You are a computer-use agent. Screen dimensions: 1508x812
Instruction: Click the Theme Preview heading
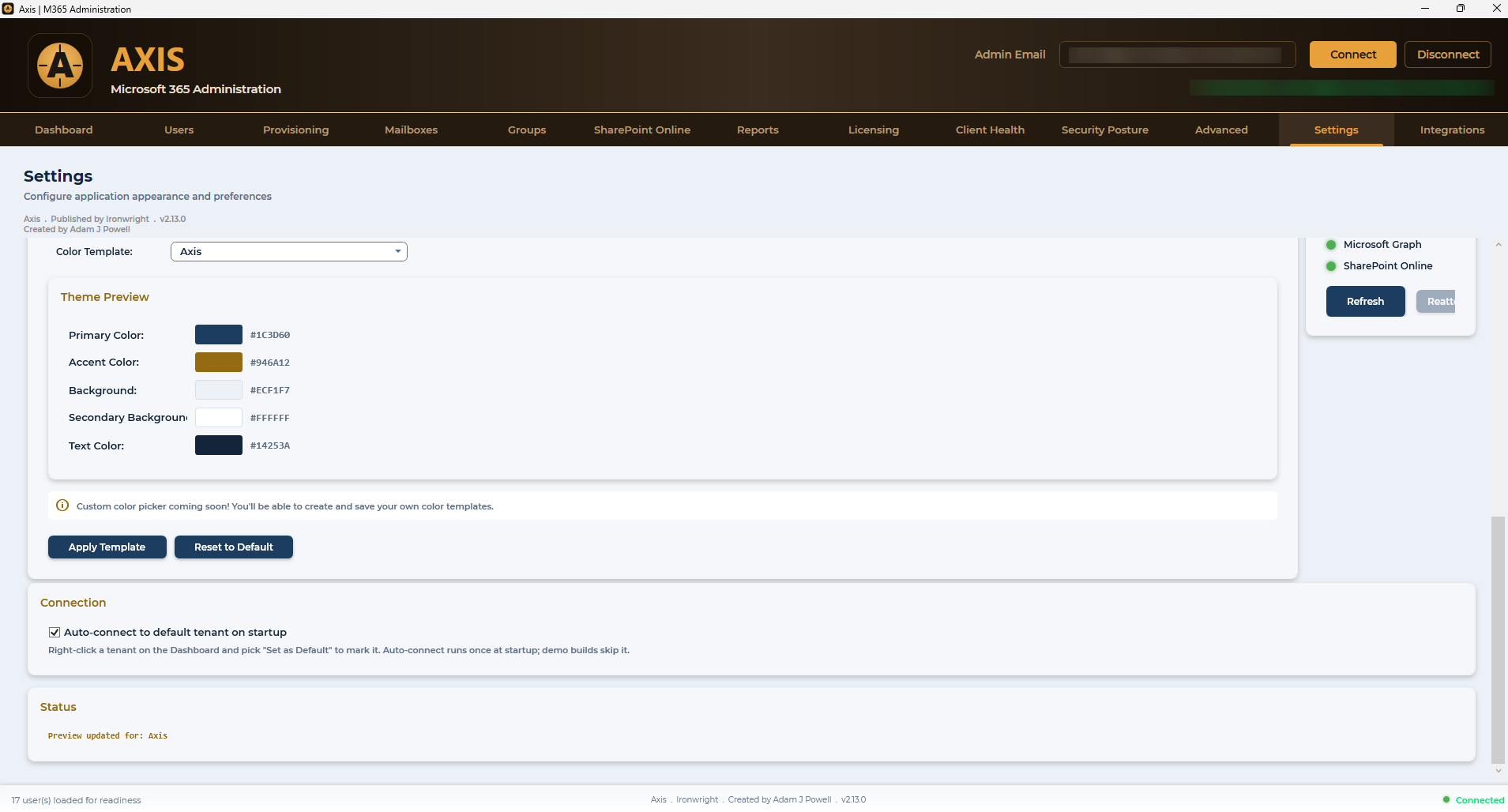click(104, 297)
